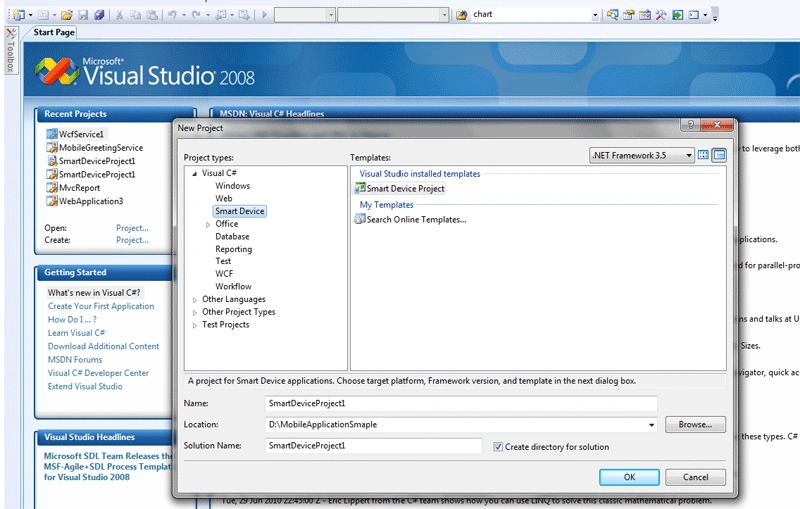800x509 pixels.
Task: Open the Solution Explorer toolbar icon
Action: click(x=612, y=15)
